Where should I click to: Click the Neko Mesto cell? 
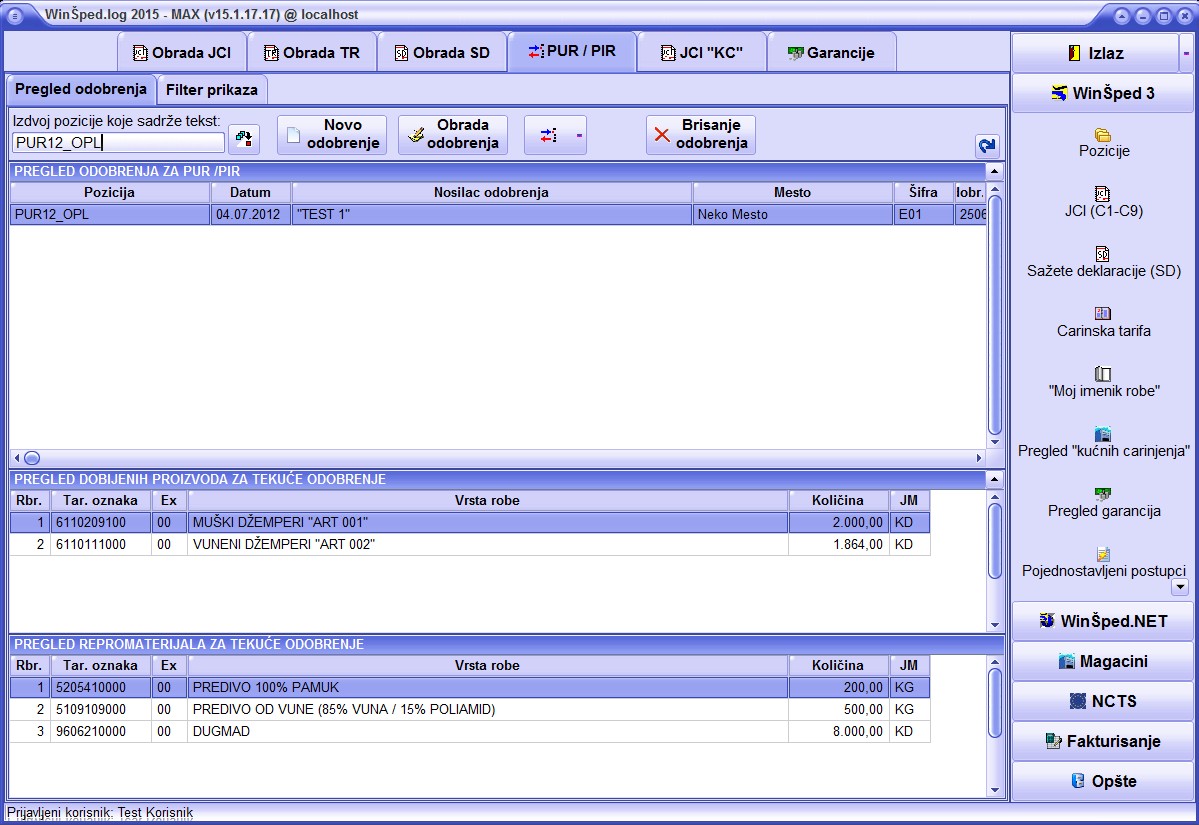792,215
